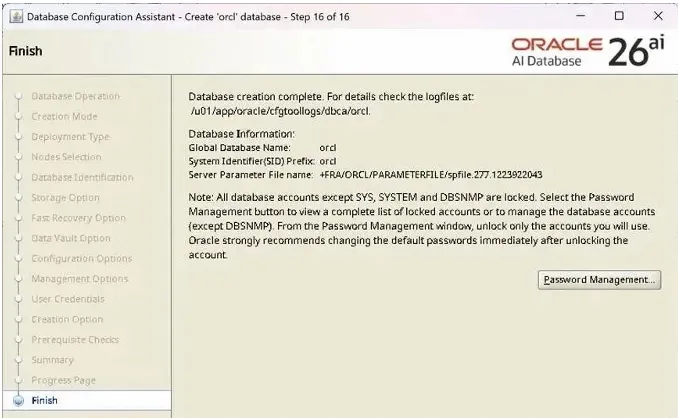Image resolution: width=678 pixels, height=418 pixels.
Task: Select the Summary step
Action: [x=52, y=360]
